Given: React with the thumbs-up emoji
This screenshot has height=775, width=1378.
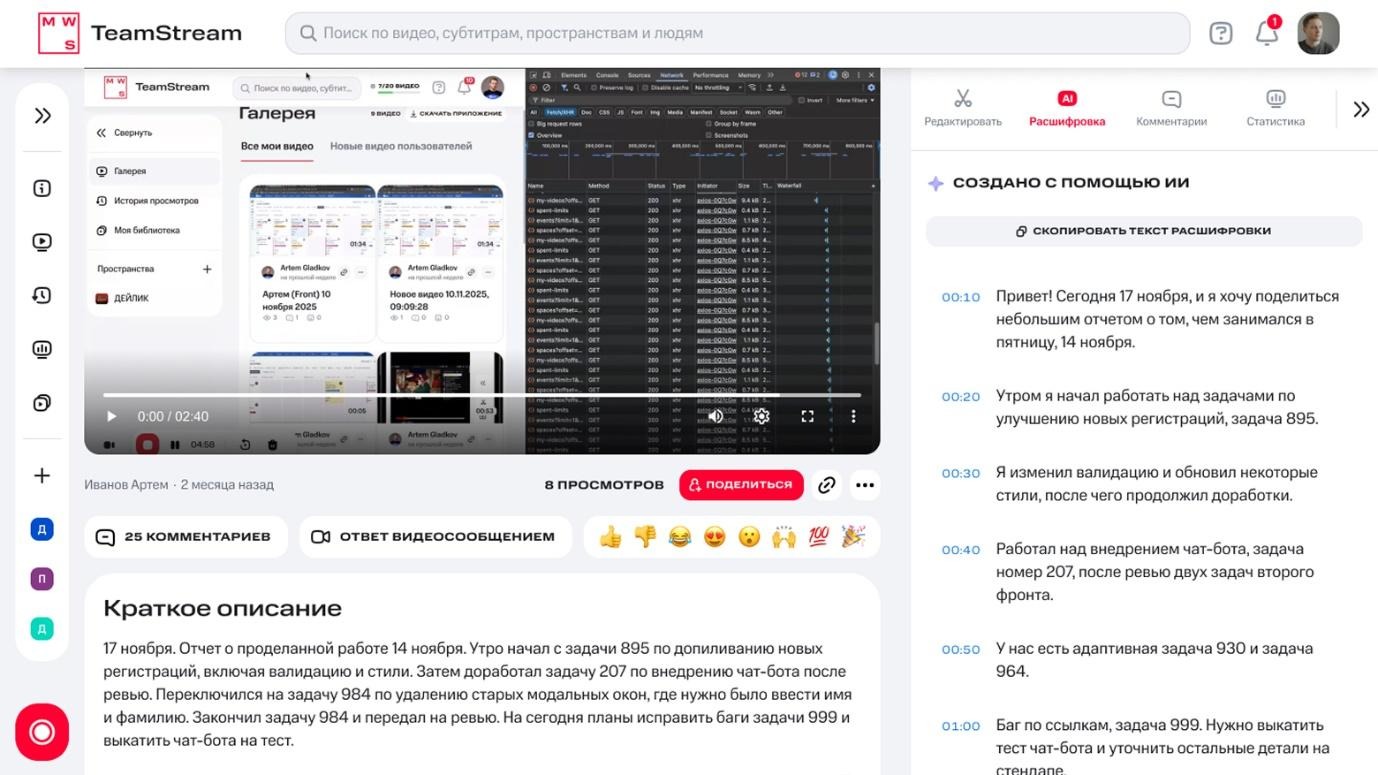Looking at the screenshot, I should pos(611,536).
